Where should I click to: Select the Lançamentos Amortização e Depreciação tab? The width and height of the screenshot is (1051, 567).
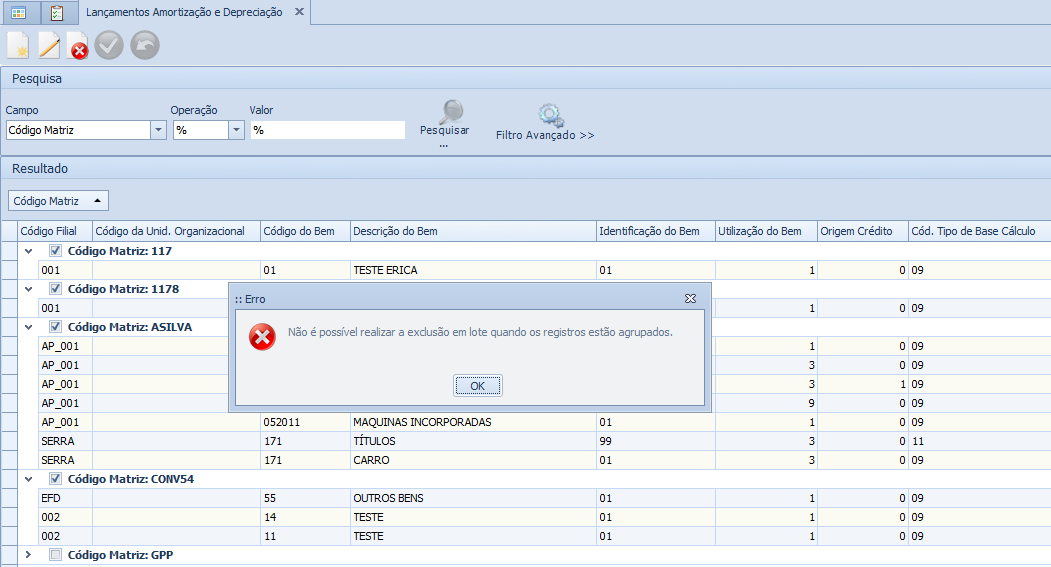184,13
